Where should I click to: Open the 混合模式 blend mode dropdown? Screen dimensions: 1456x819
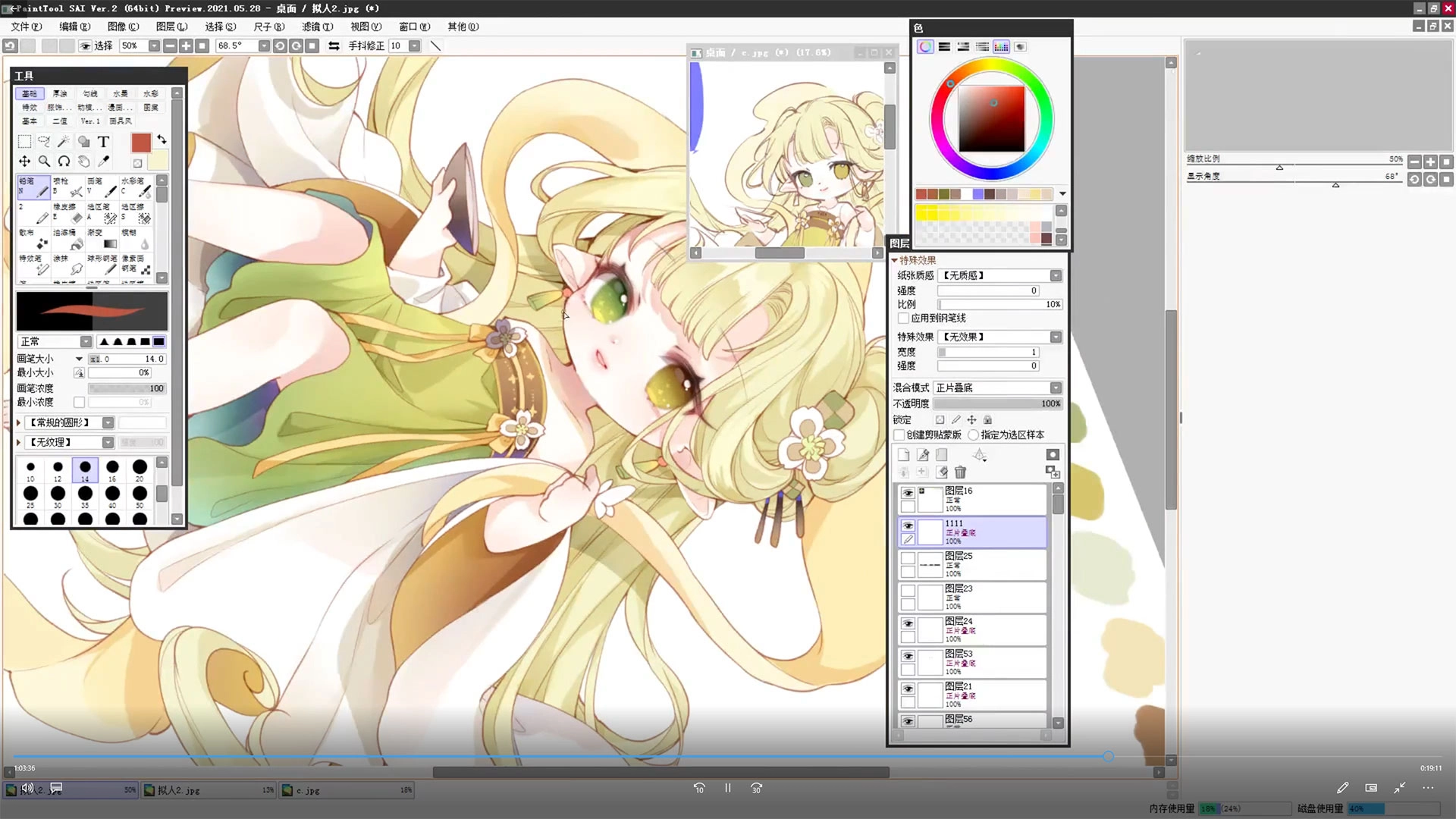tap(1055, 388)
